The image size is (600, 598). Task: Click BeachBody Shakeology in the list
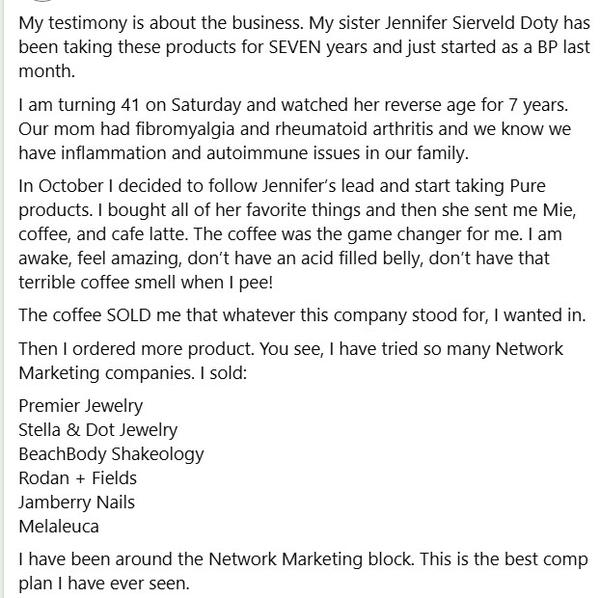click(x=111, y=454)
